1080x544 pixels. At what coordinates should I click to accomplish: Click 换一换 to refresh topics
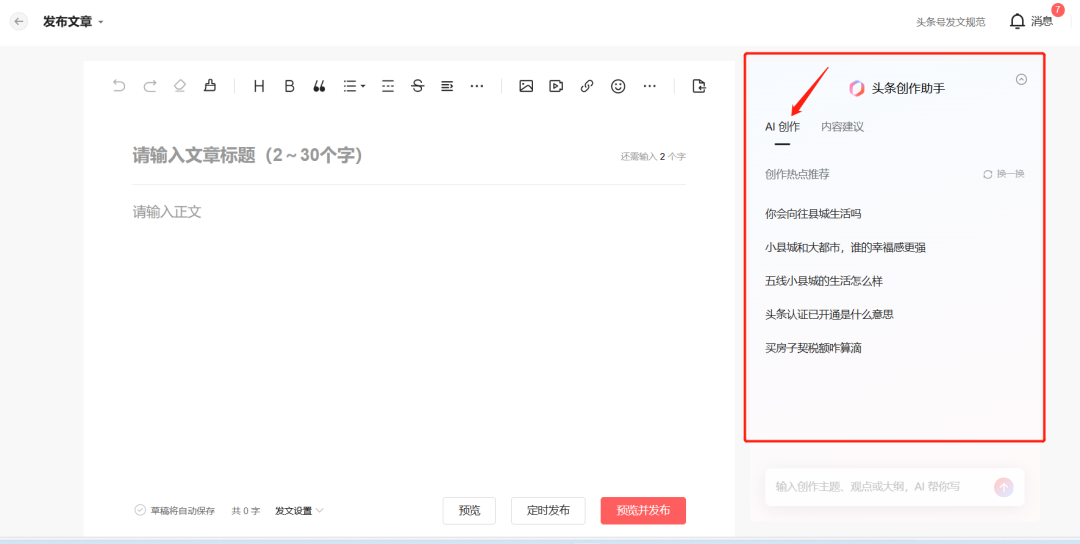pos(1004,174)
